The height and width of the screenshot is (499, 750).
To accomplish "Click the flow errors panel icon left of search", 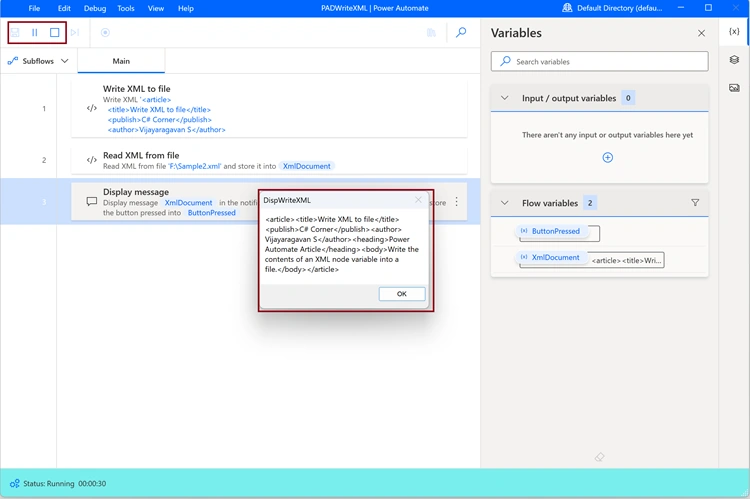I will (431, 33).
